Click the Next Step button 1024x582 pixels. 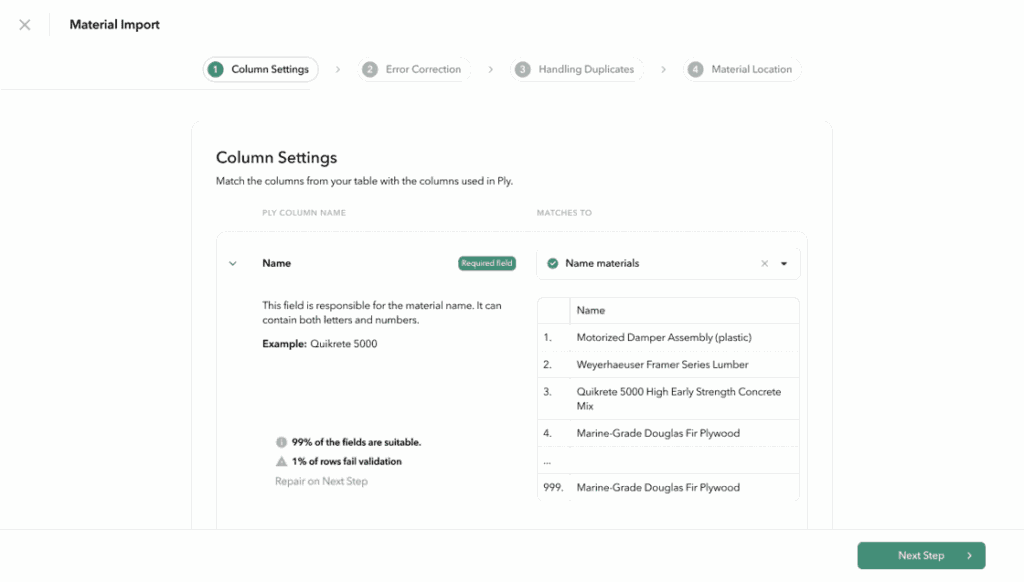[x=921, y=556]
